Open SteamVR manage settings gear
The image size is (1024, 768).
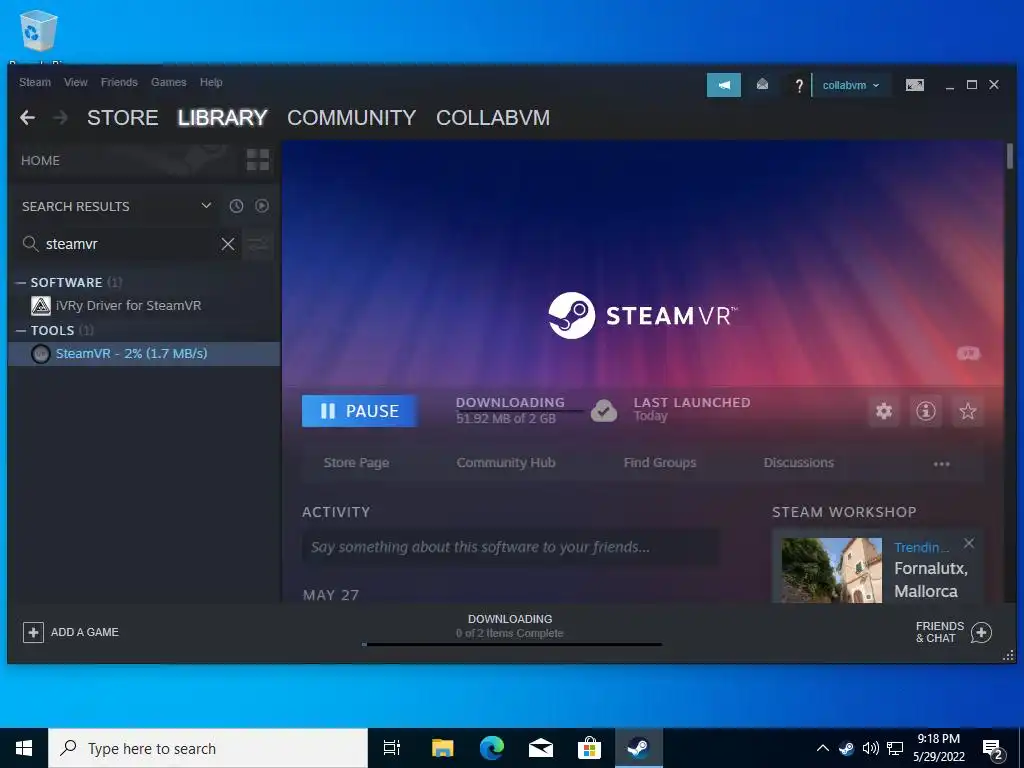[884, 411]
